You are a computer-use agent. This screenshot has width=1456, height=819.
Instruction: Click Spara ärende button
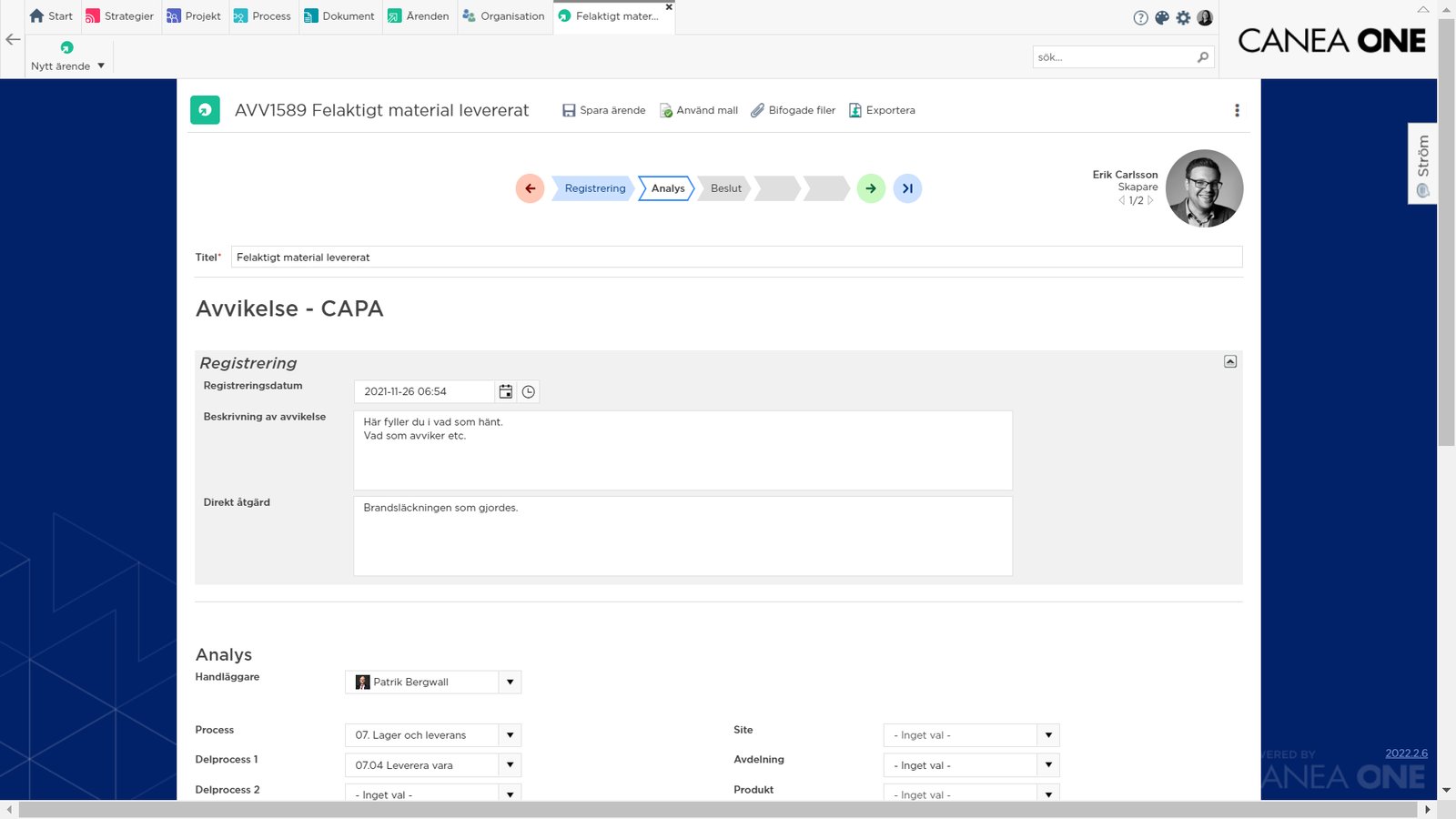604,110
